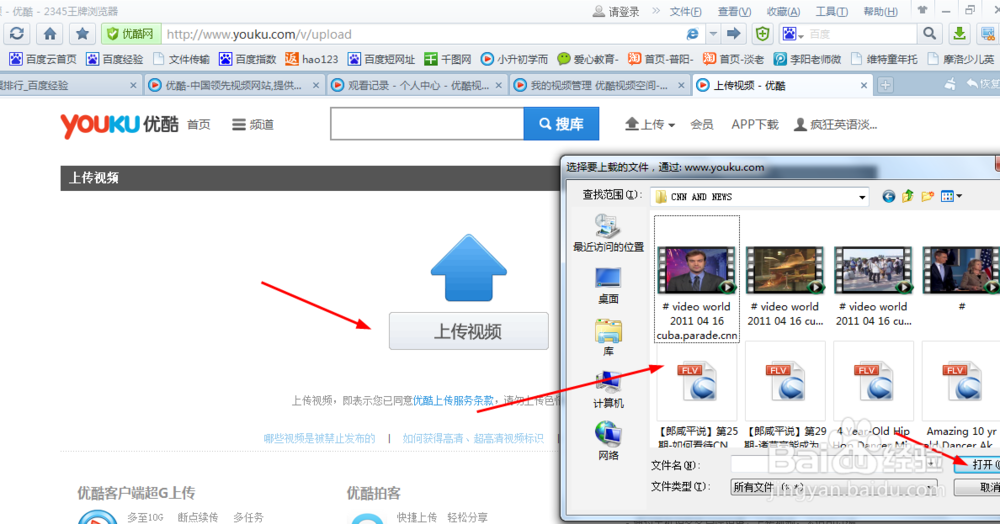Screen dimensions: 1000x524
Task: Close the 上传视频 - 优酷 tab
Action: coord(864,85)
